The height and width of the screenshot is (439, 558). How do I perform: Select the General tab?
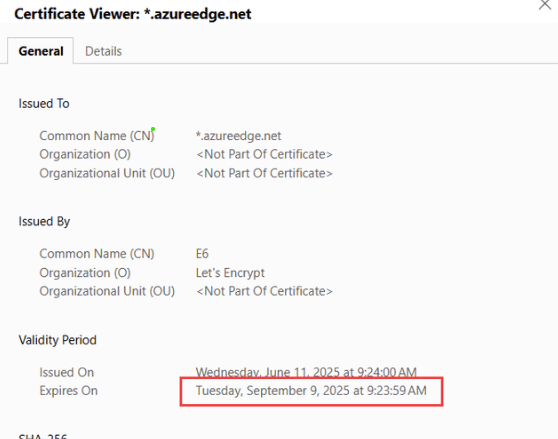41,51
